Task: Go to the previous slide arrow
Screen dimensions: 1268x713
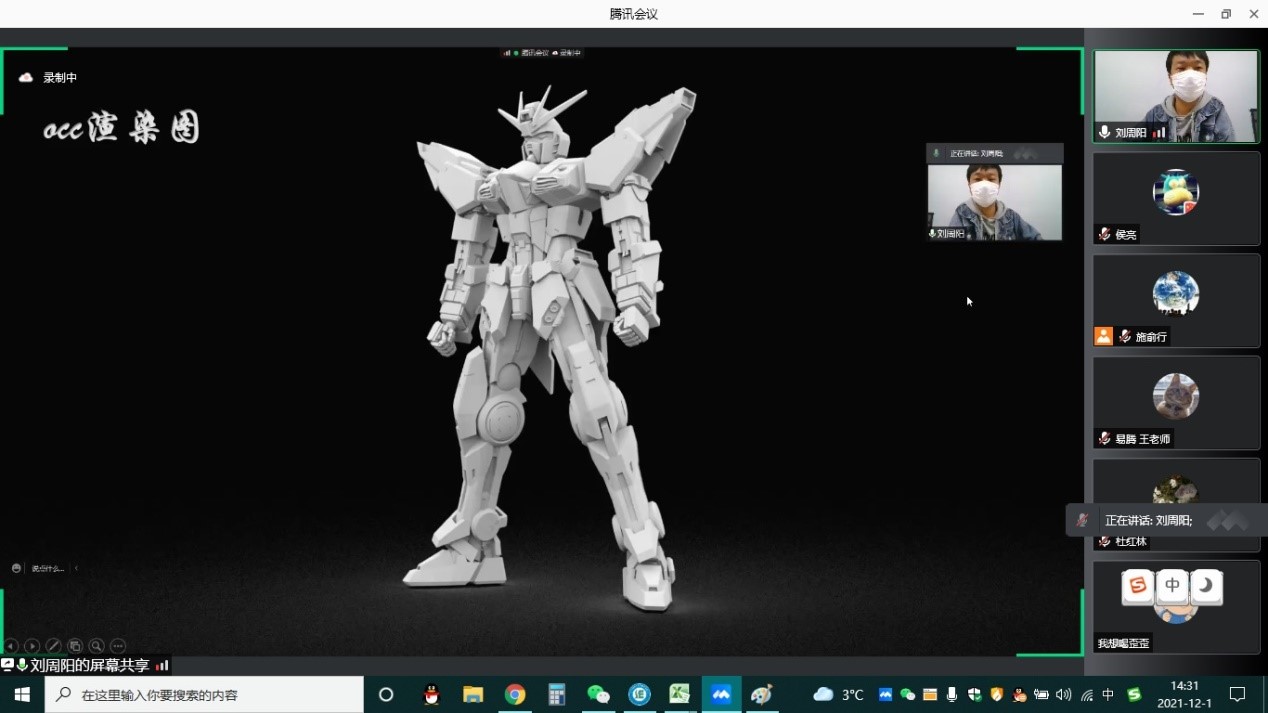Action: [11, 646]
